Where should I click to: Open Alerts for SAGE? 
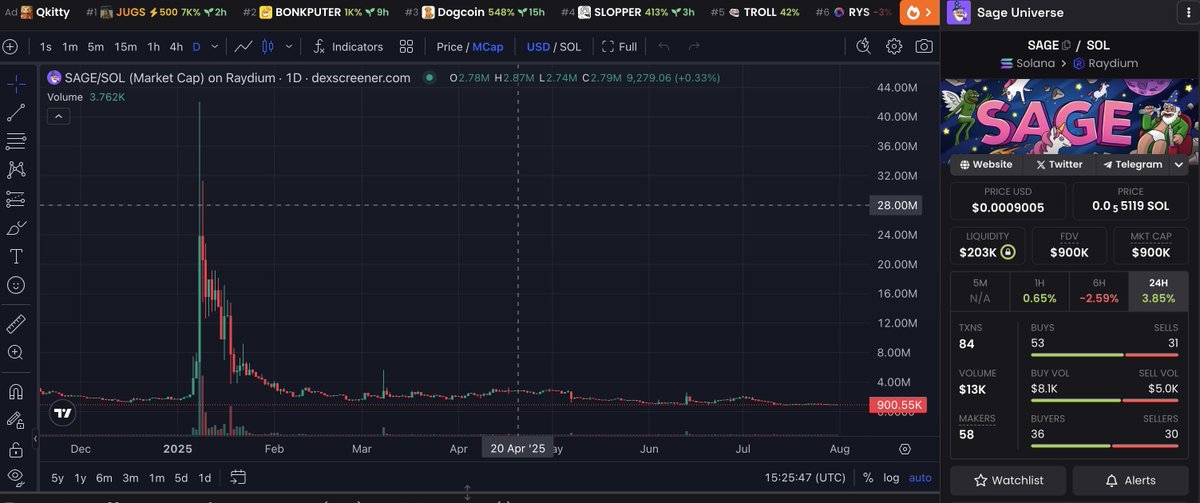1131,480
